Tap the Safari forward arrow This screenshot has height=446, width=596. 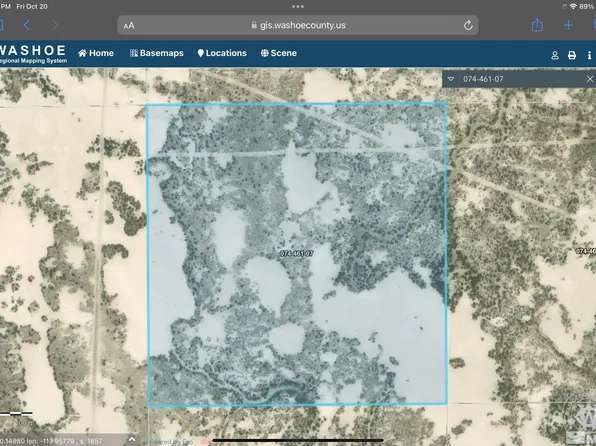[55, 25]
